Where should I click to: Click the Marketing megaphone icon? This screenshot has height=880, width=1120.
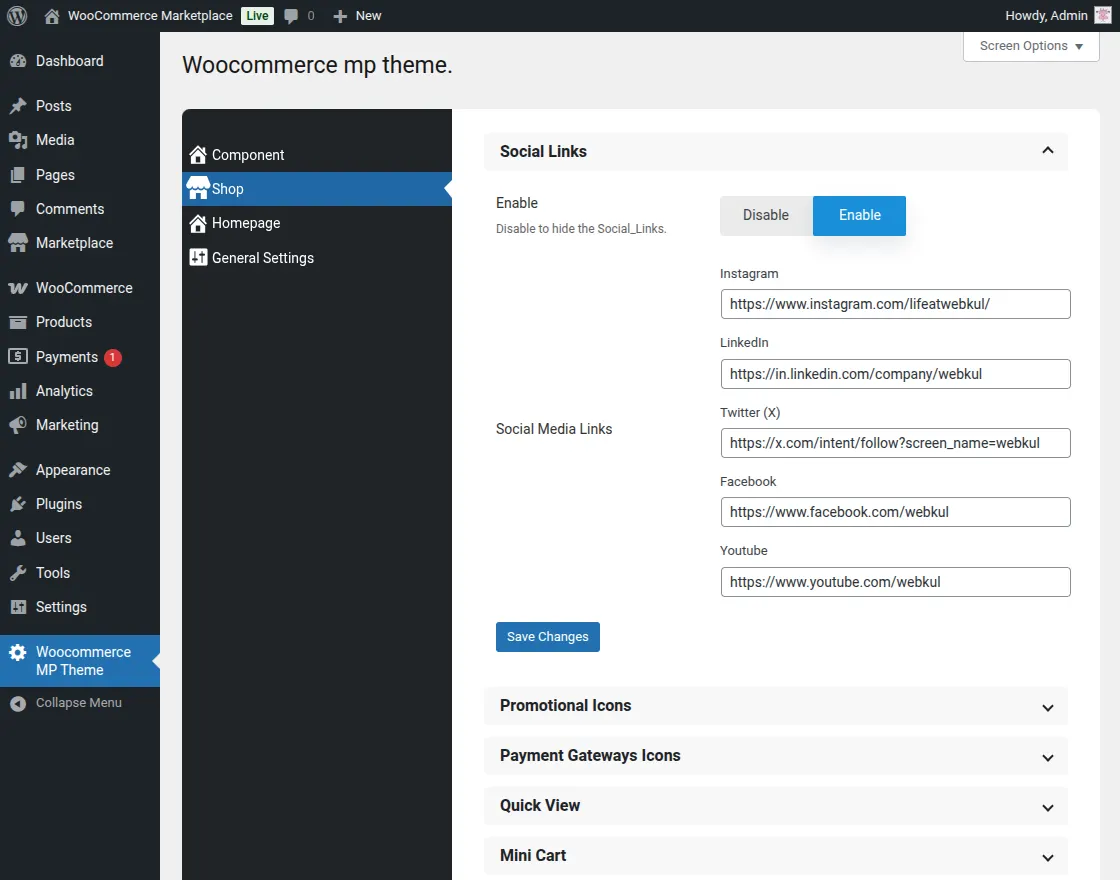[x=18, y=425]
